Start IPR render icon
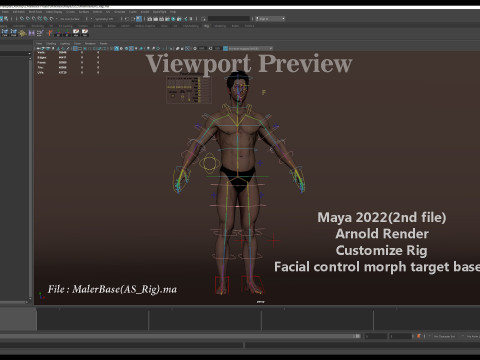480x360 pixels. 161,19
